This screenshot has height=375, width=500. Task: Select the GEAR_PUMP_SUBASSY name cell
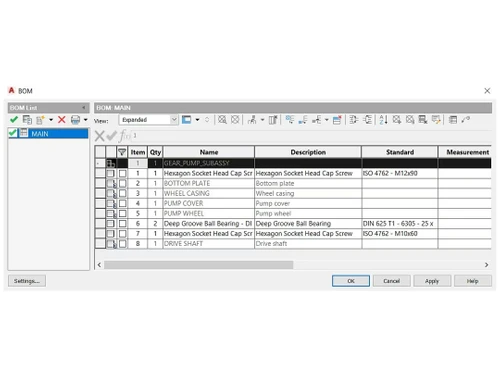[x=209, y=163]
